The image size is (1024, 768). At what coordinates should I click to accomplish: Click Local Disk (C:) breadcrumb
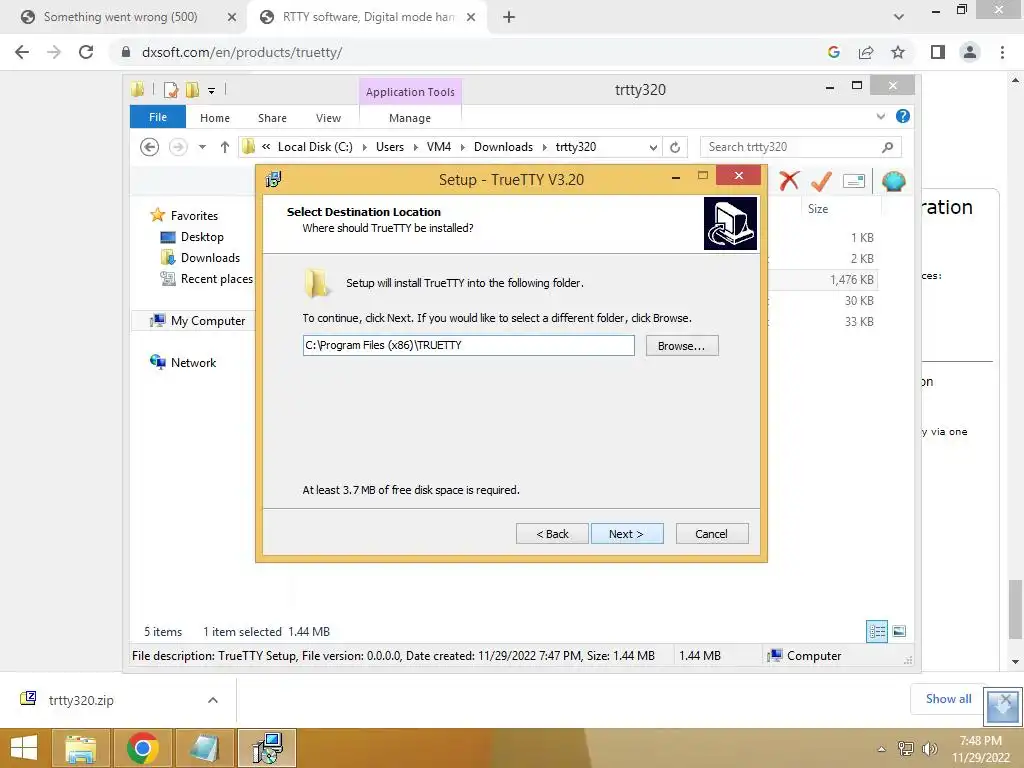click(x=315, y=147)
